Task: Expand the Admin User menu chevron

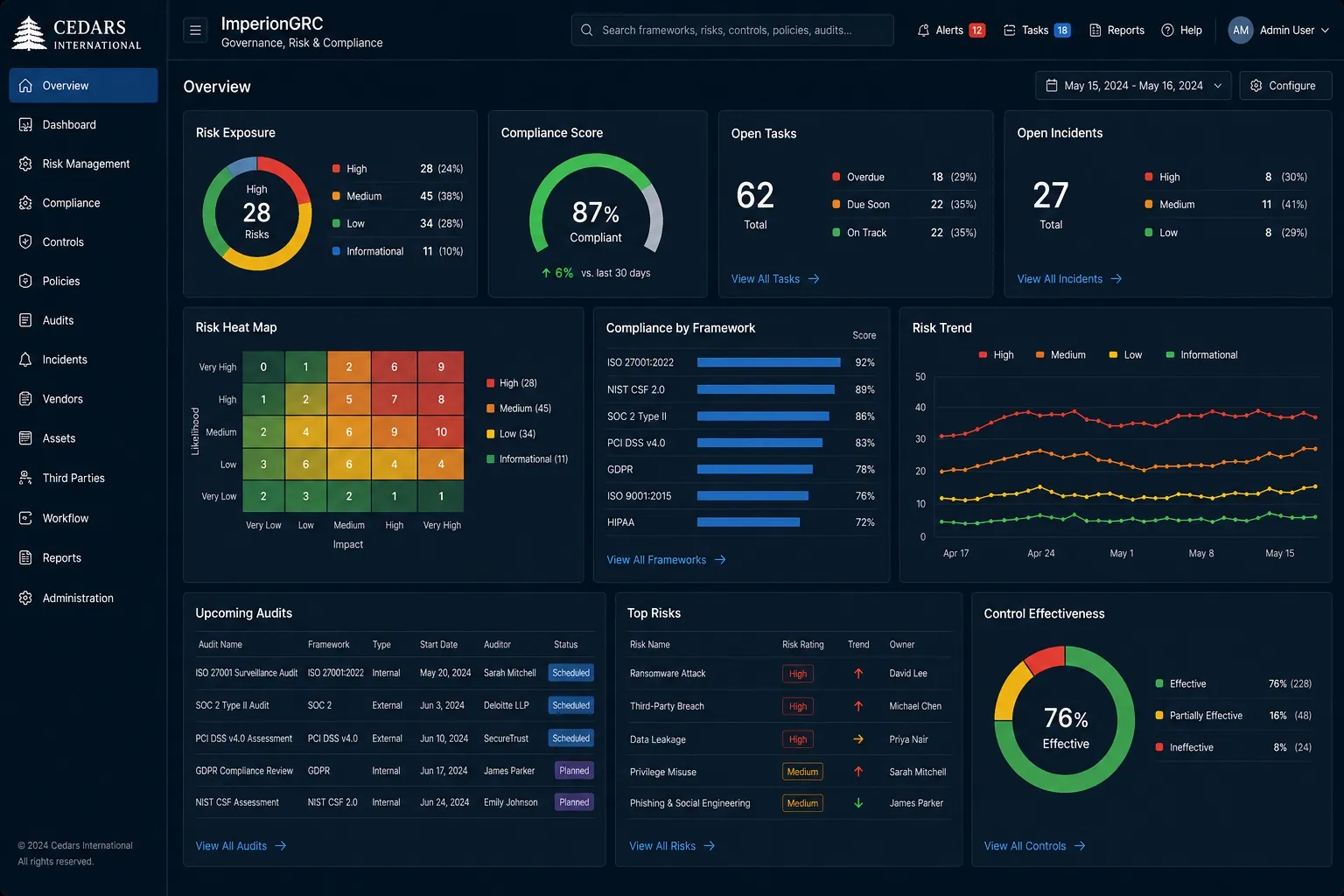Action: [x=1325, y=30]
